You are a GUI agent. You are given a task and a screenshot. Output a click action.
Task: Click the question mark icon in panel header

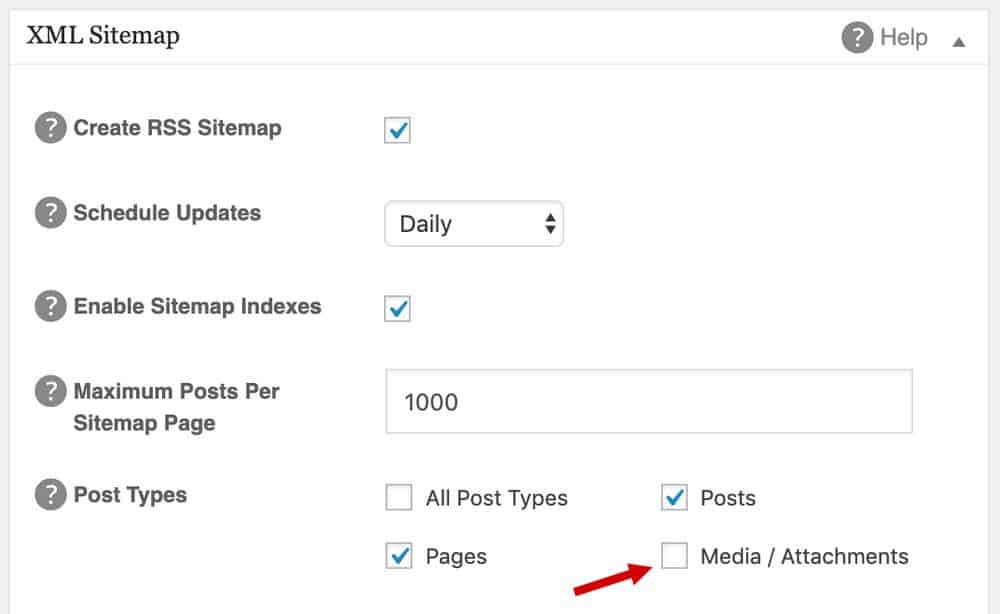pyautogui.click(x=857, y=39)
